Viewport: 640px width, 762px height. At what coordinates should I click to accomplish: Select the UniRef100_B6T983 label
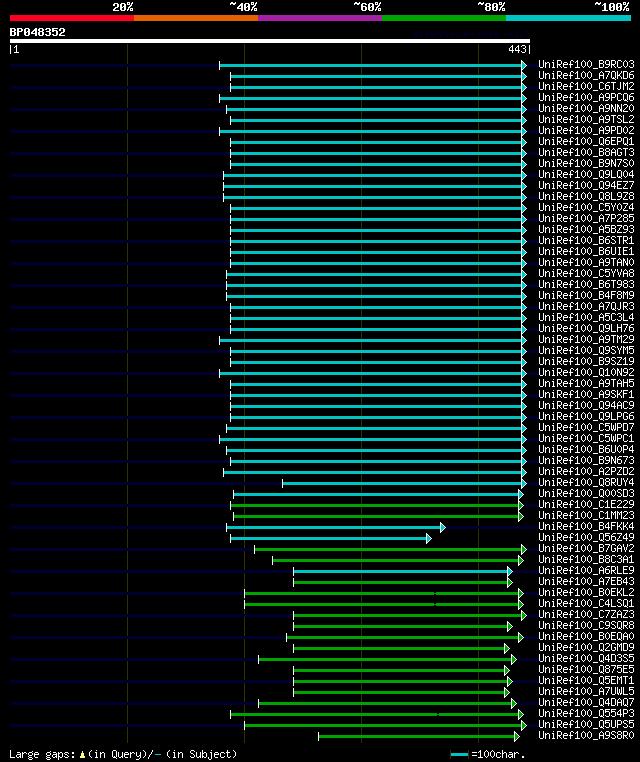pyautogui.click(x=586, y=284)
